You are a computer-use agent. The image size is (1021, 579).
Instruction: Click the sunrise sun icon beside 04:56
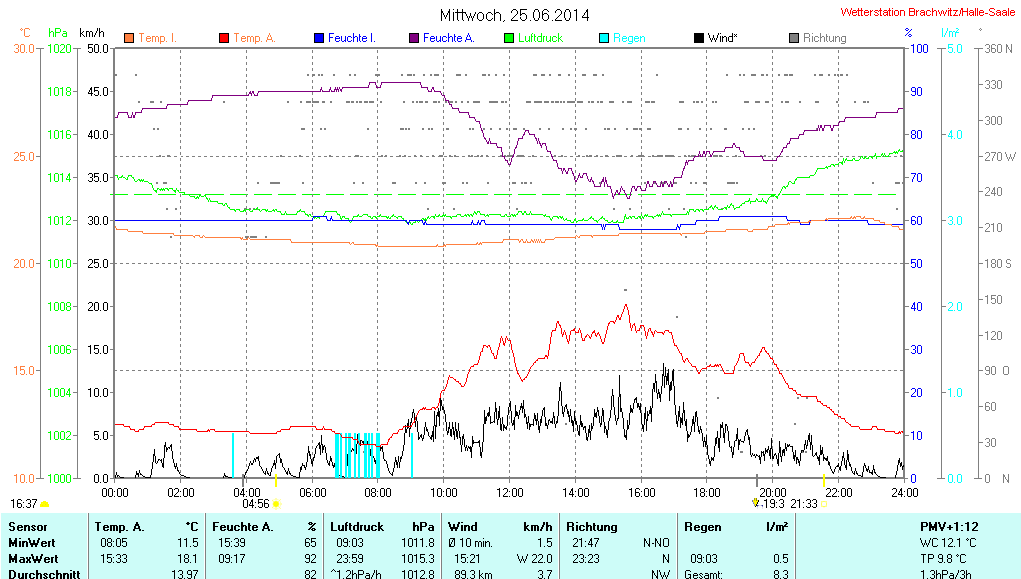(277, 504)
